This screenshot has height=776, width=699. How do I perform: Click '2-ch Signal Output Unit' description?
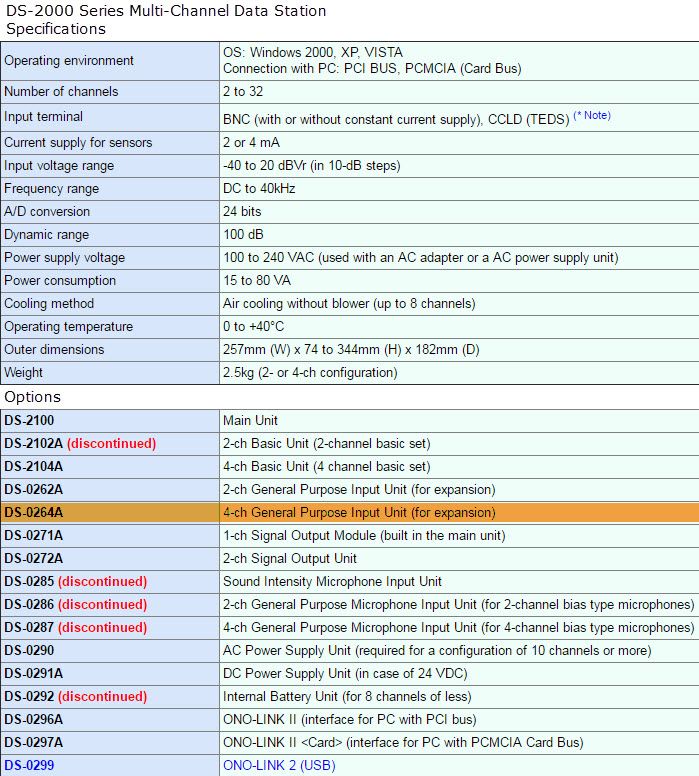(x=290, y=558)
